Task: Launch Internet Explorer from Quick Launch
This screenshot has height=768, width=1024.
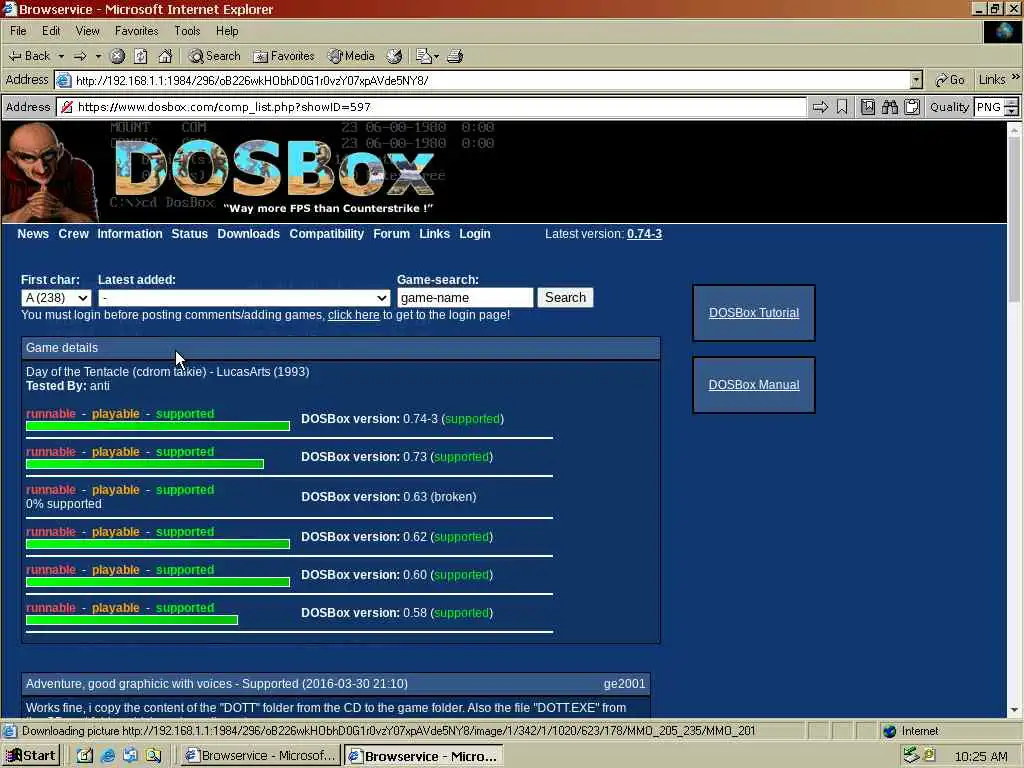Action: click(x=108, y=756)
